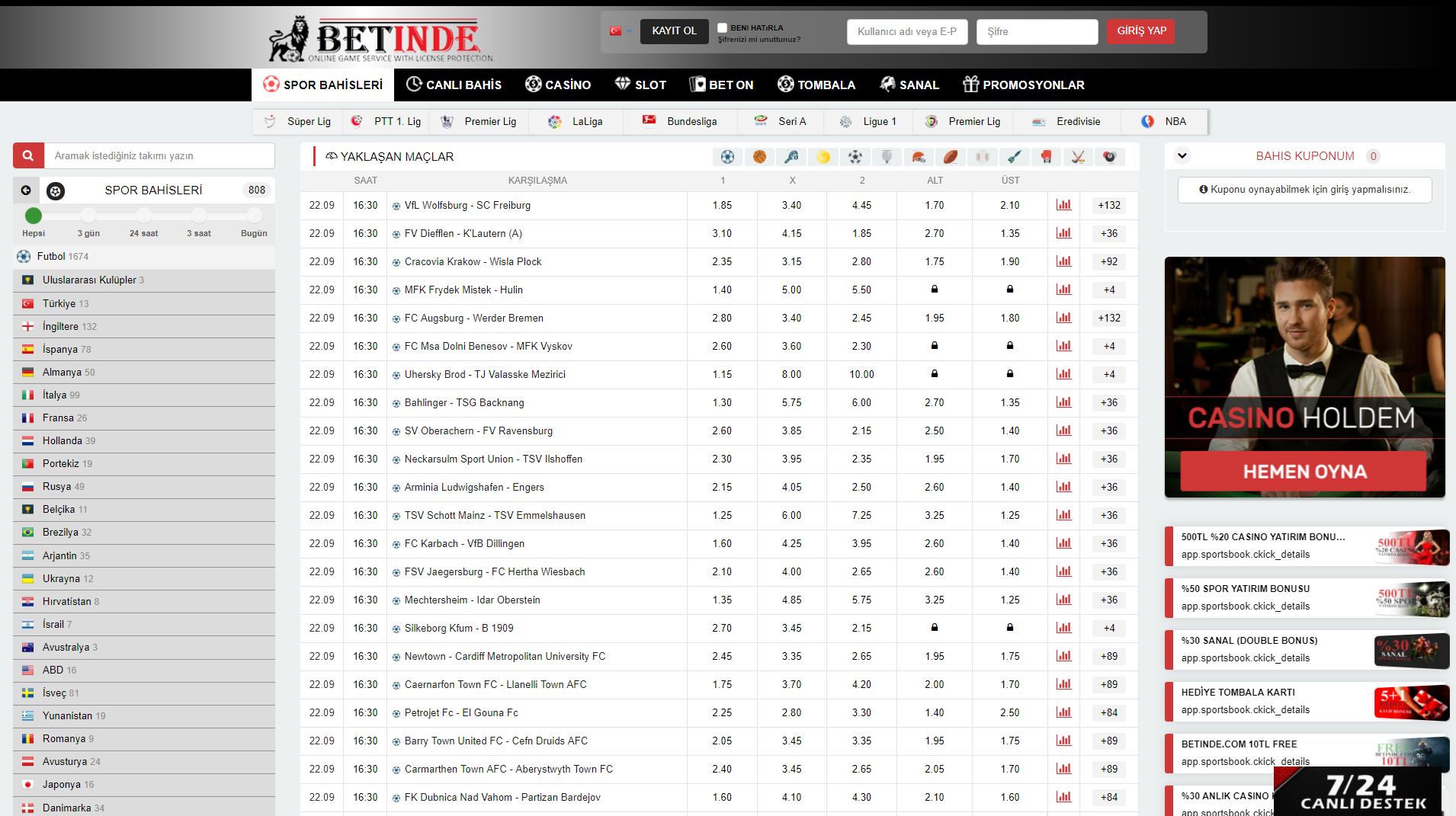Collapse the BAHIS KUPONUM panel chevron
Image resolution: width=1456 pixels, height=816 pixels.
point(1182,156)
